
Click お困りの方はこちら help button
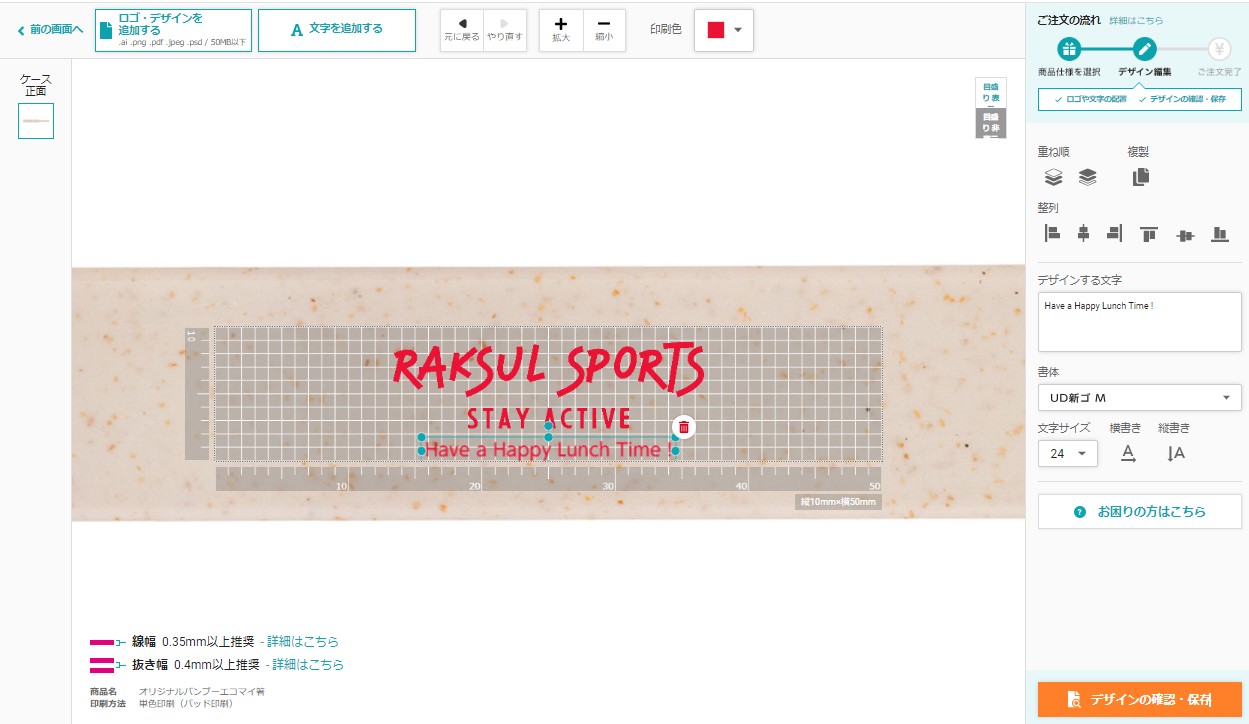[1140, 511]
